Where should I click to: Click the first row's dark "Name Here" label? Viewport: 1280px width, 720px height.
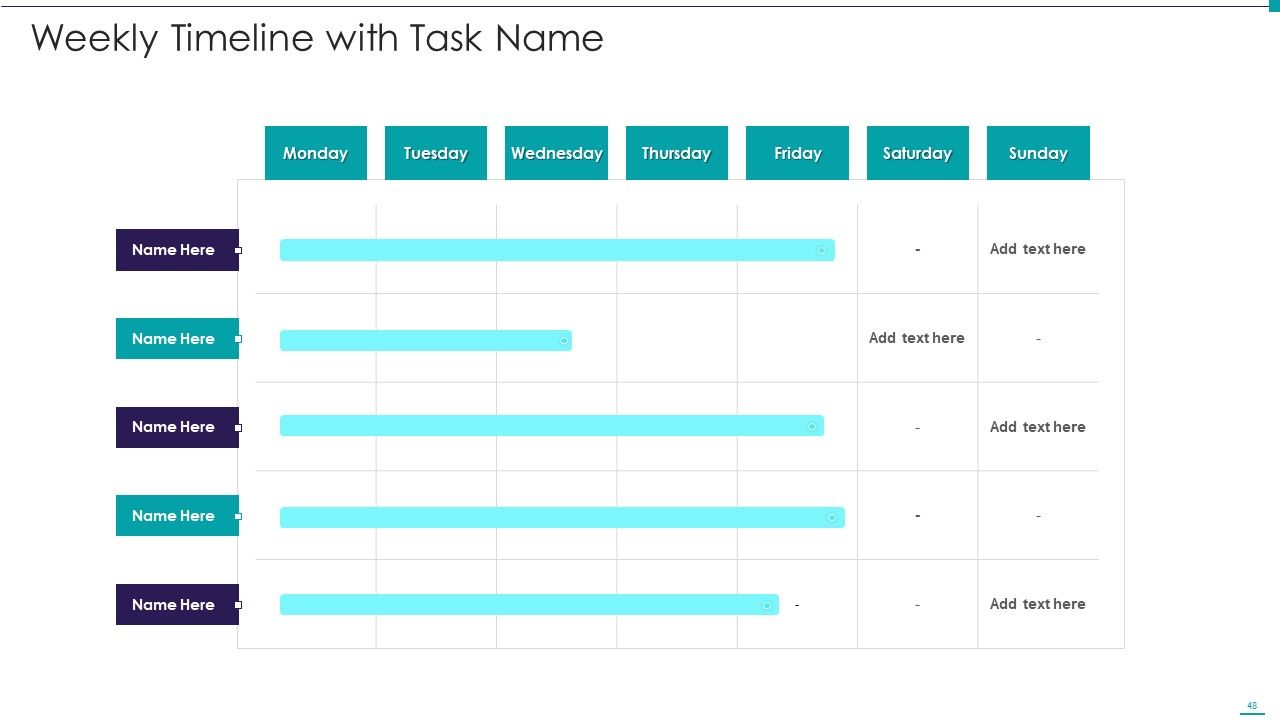[177, 250]
